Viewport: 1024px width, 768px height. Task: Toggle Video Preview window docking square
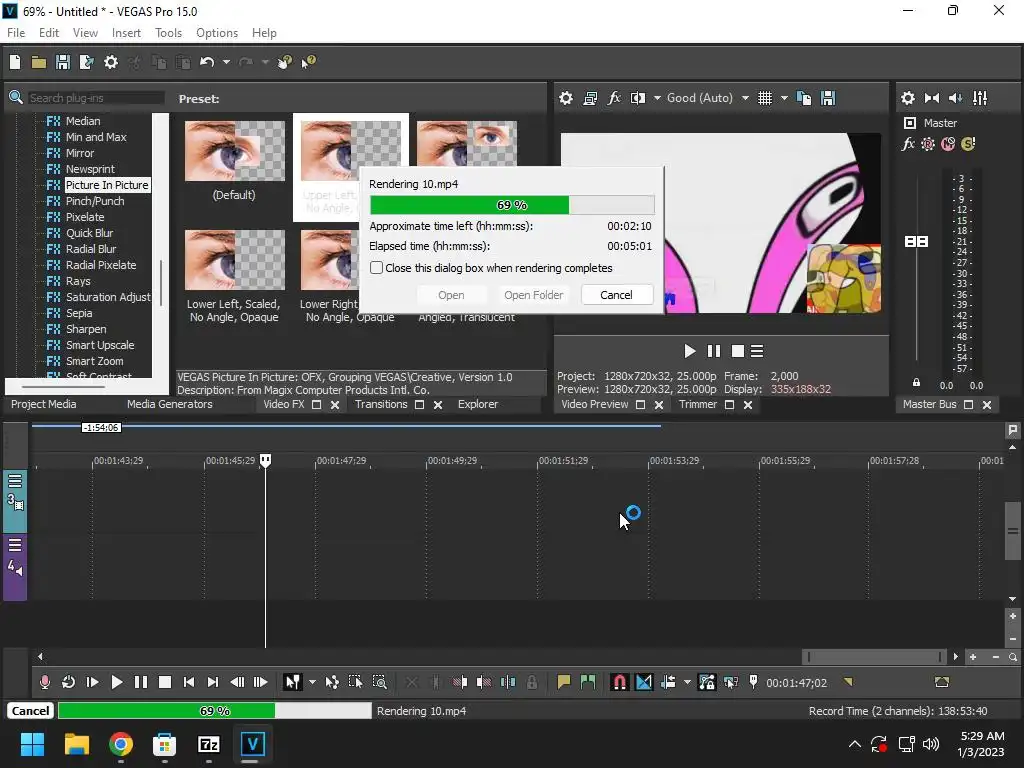pos(641,405)
